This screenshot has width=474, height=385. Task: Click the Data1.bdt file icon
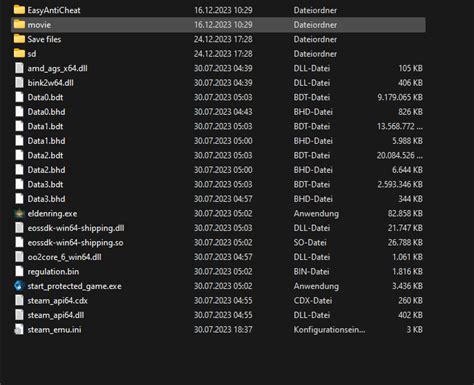pyautogui.click(x=19, y=126)
